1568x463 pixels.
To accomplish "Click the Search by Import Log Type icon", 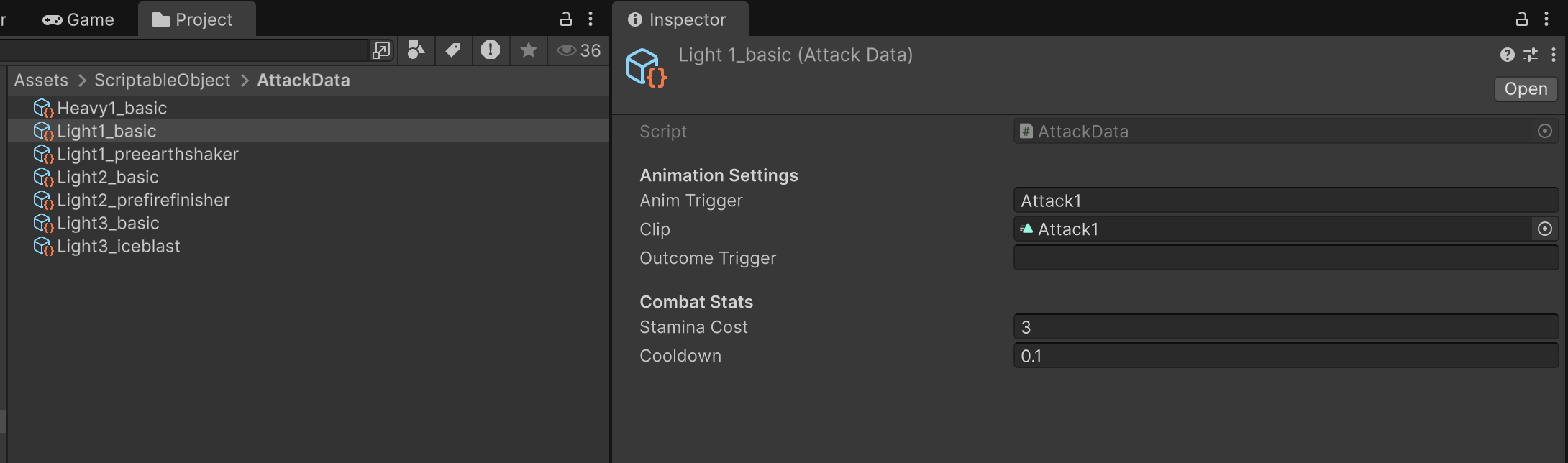I will pyautogui.click(x=491, y=50).
